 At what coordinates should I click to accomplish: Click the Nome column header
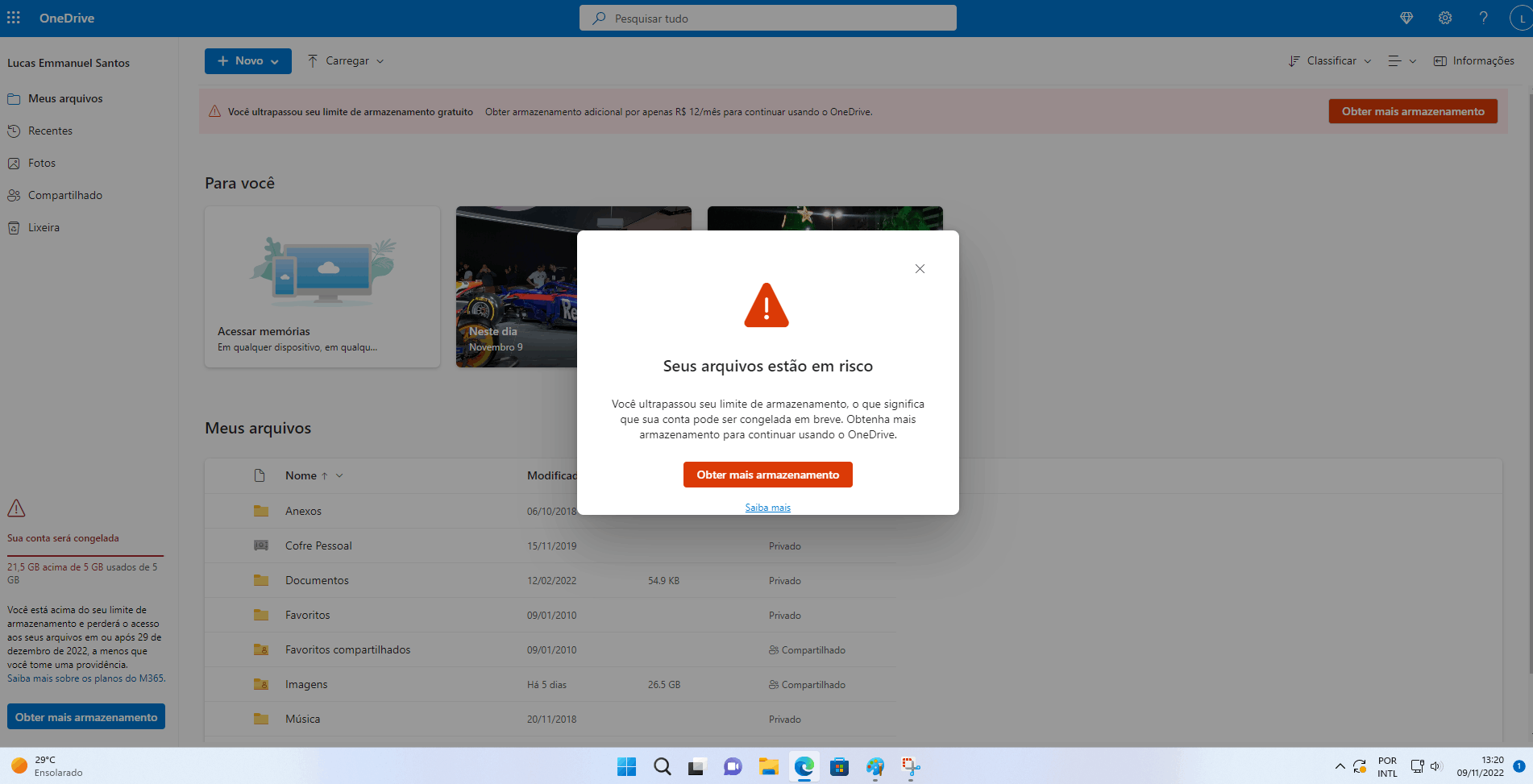click(301, 475)
